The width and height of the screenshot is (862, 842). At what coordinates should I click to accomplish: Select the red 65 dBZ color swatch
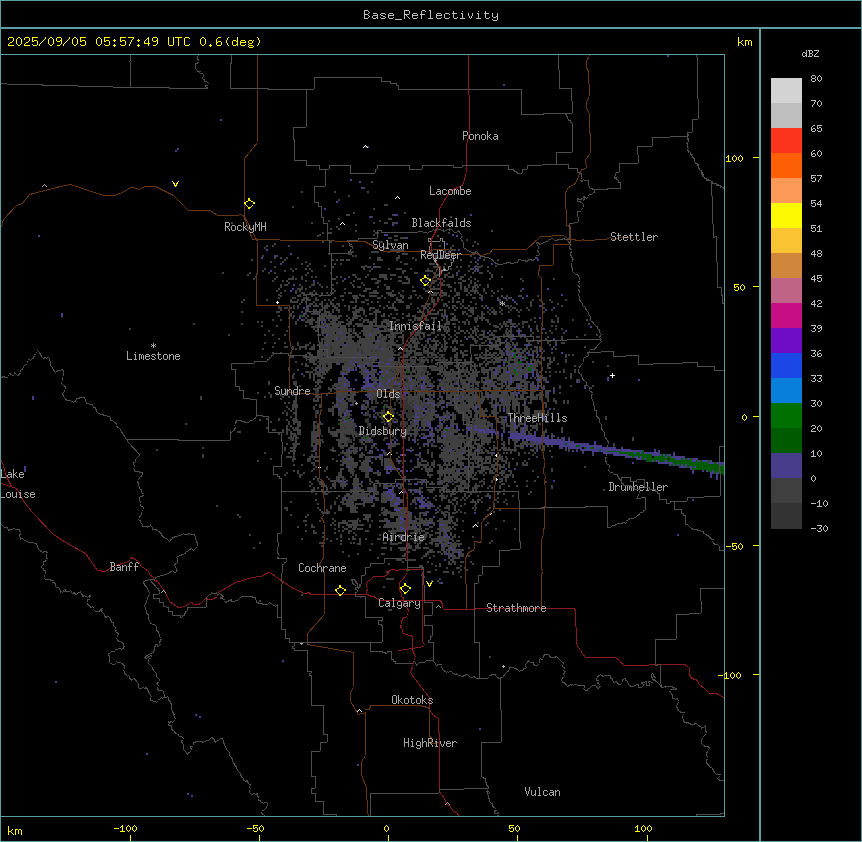tap(786, 140)
